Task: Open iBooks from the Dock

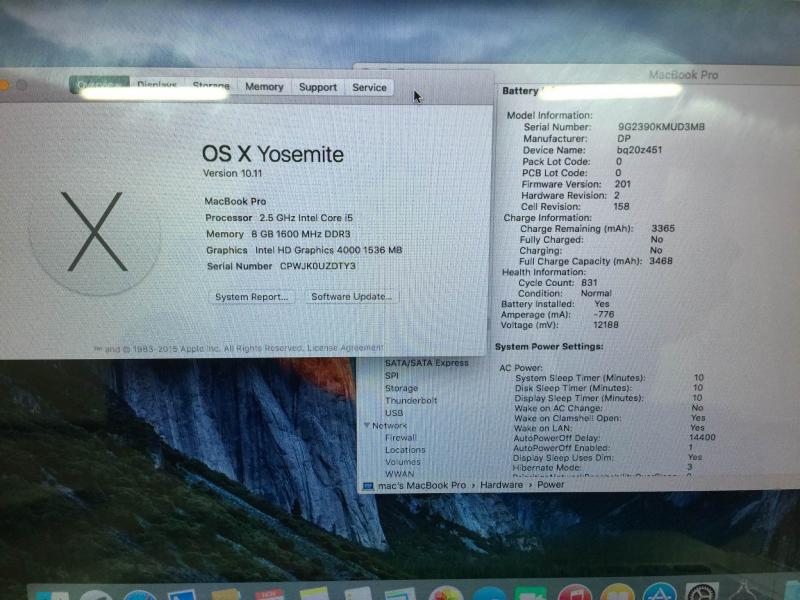Action: (x=617, y=592)
